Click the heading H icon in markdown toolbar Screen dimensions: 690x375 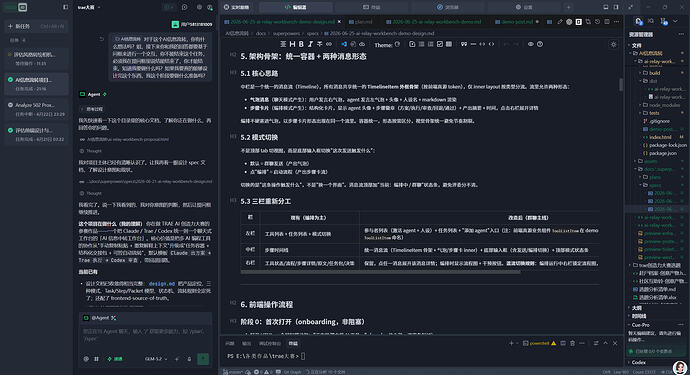292,44
